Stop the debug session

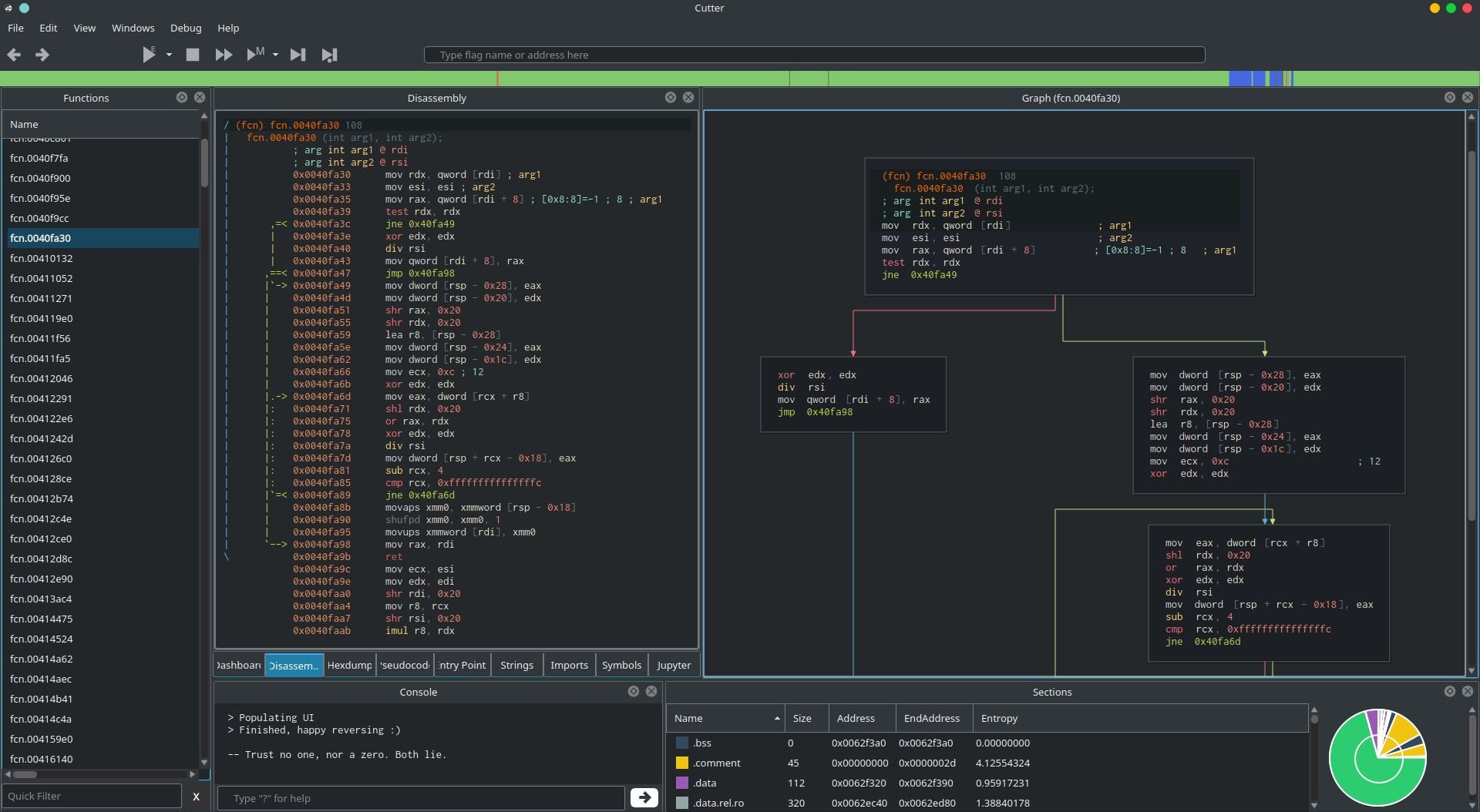click(x=193, y=55)
